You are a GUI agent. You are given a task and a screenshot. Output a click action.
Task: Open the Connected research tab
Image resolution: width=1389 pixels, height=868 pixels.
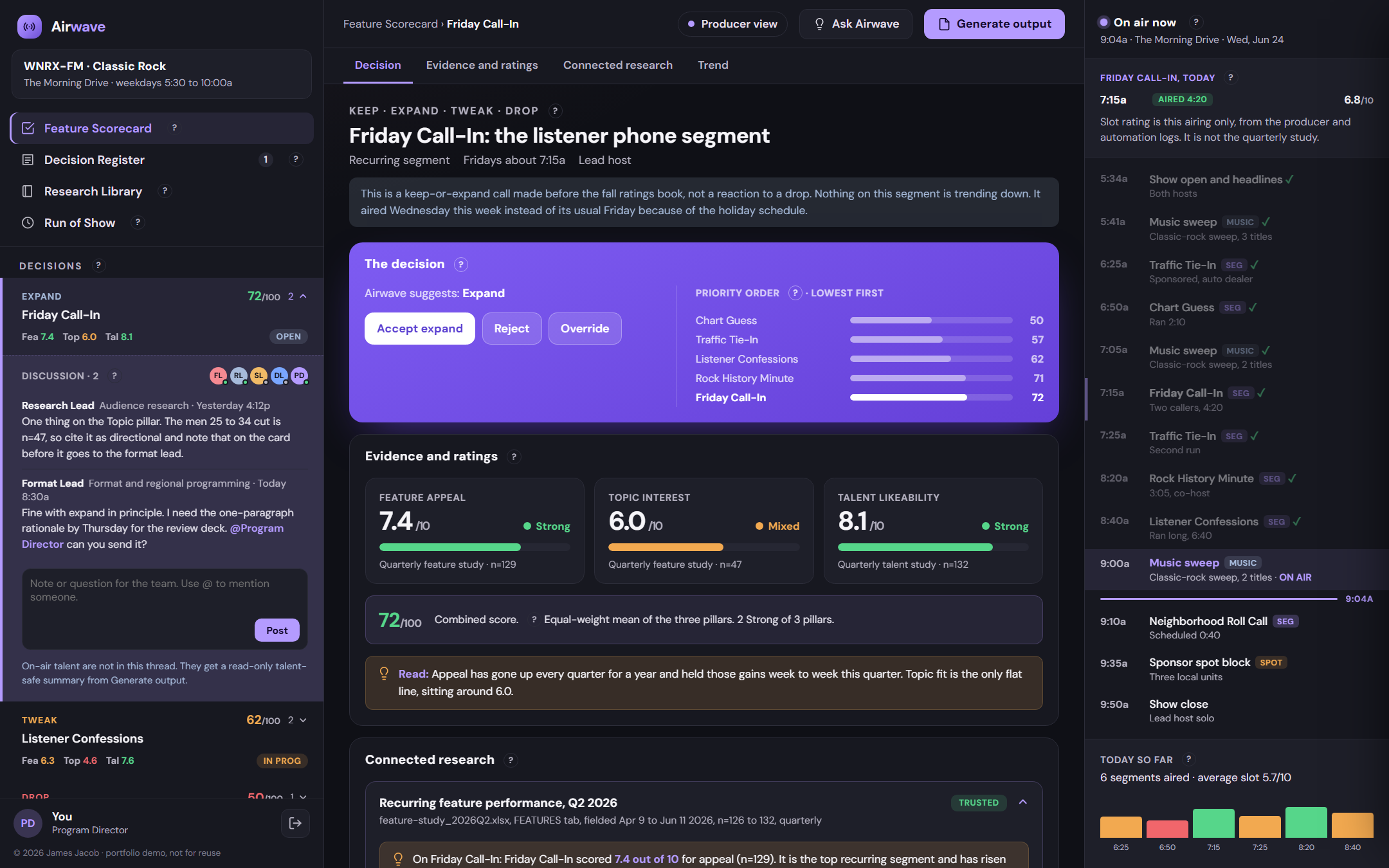pyautogui.click(x=617, y=65)
